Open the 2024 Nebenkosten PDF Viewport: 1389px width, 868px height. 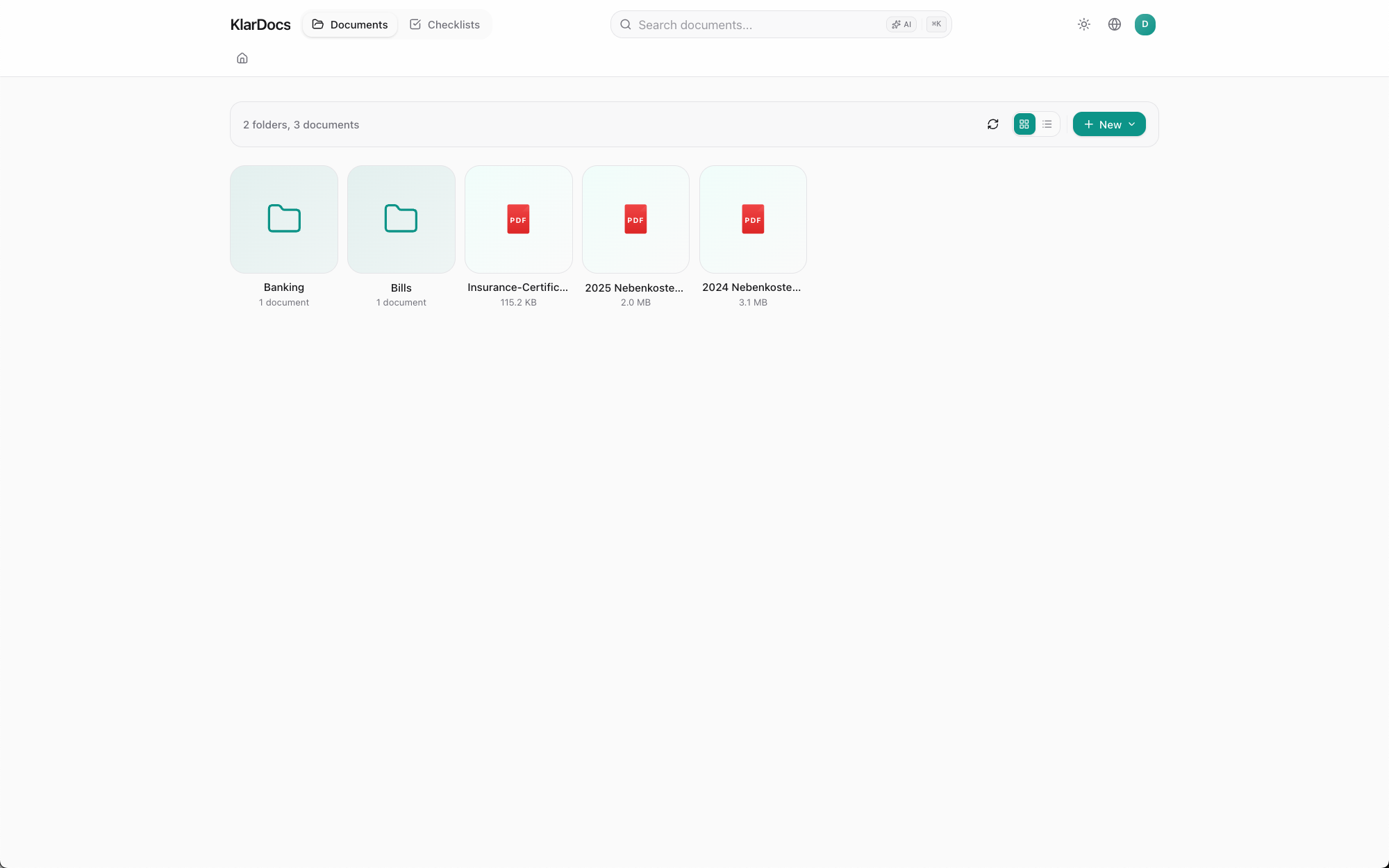[x=753, y=219]
